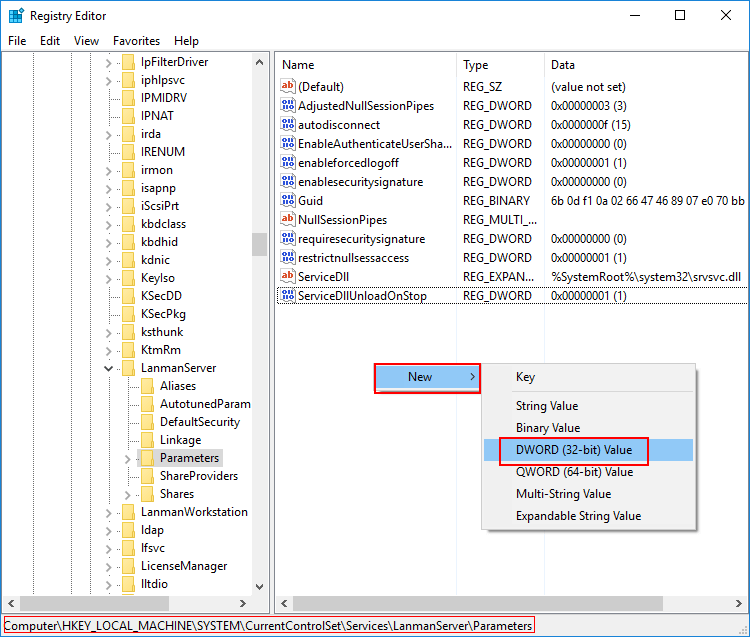Viewport: 750px width, 637px height.
Task: Click the restrictnullsessaccess DWORD icon
Action: point(288,257)
